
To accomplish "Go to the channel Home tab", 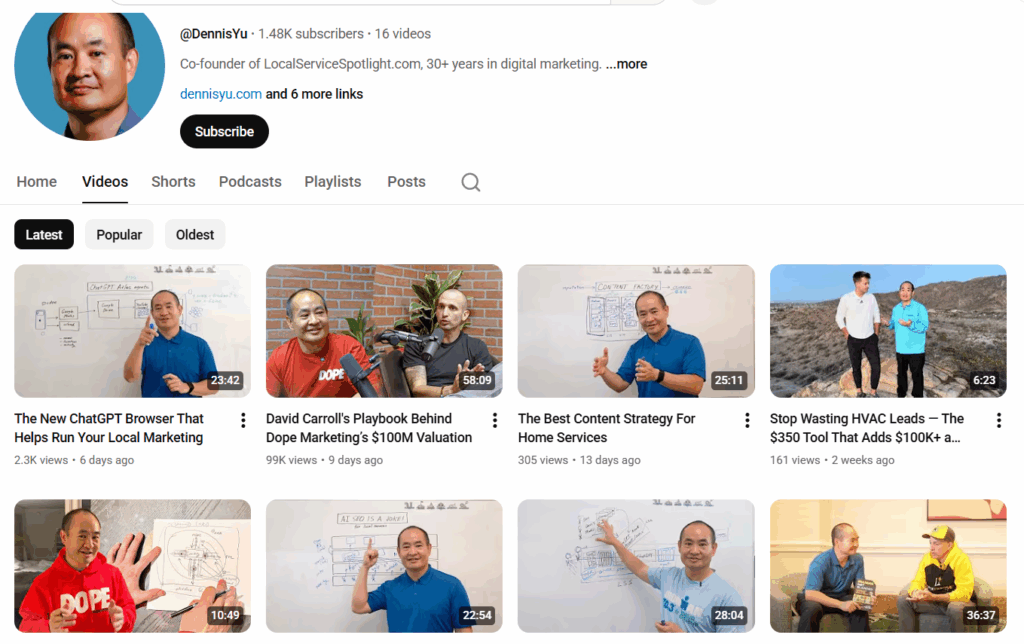I will [37, 182].
